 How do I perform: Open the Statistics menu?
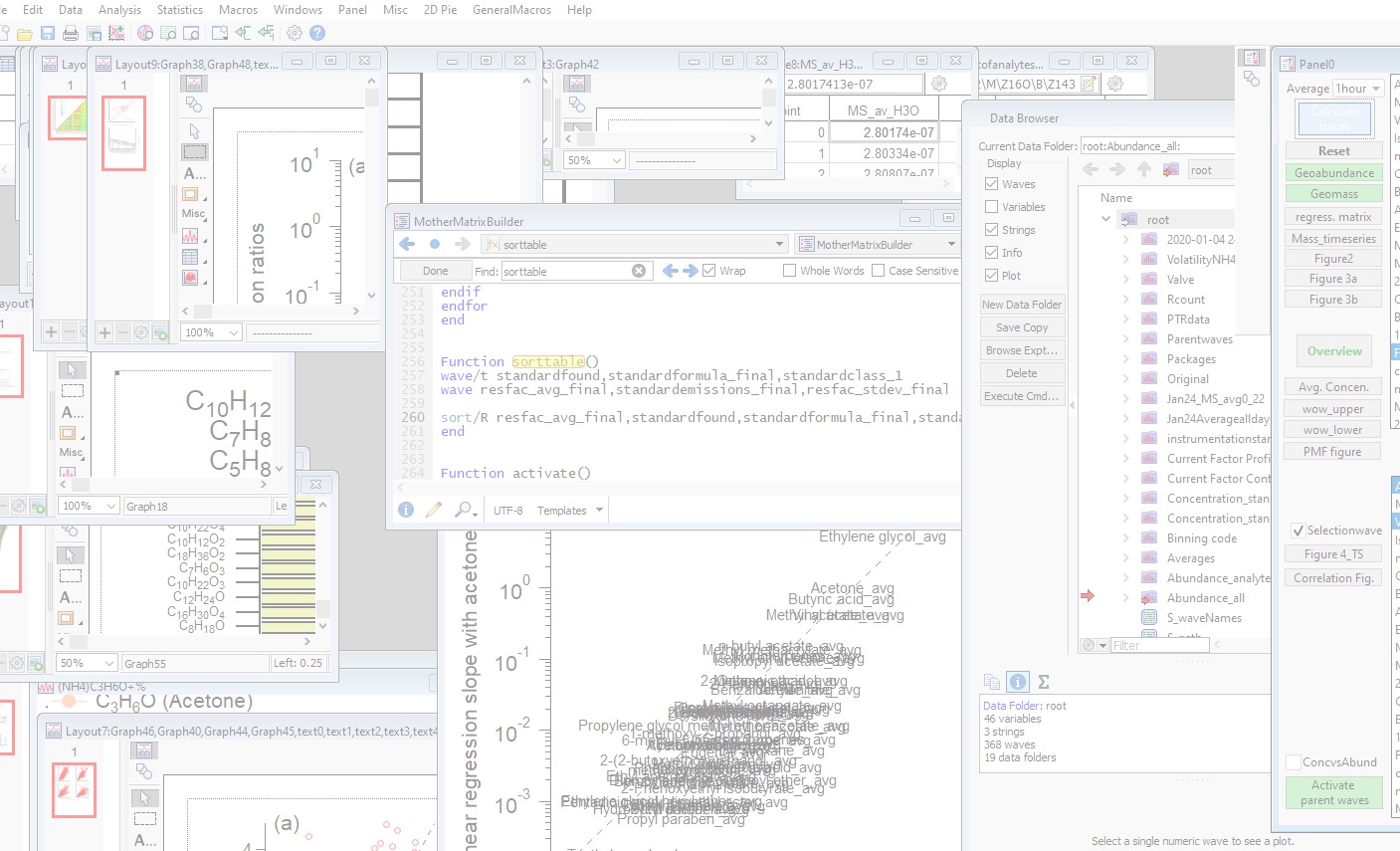[180, 10]
